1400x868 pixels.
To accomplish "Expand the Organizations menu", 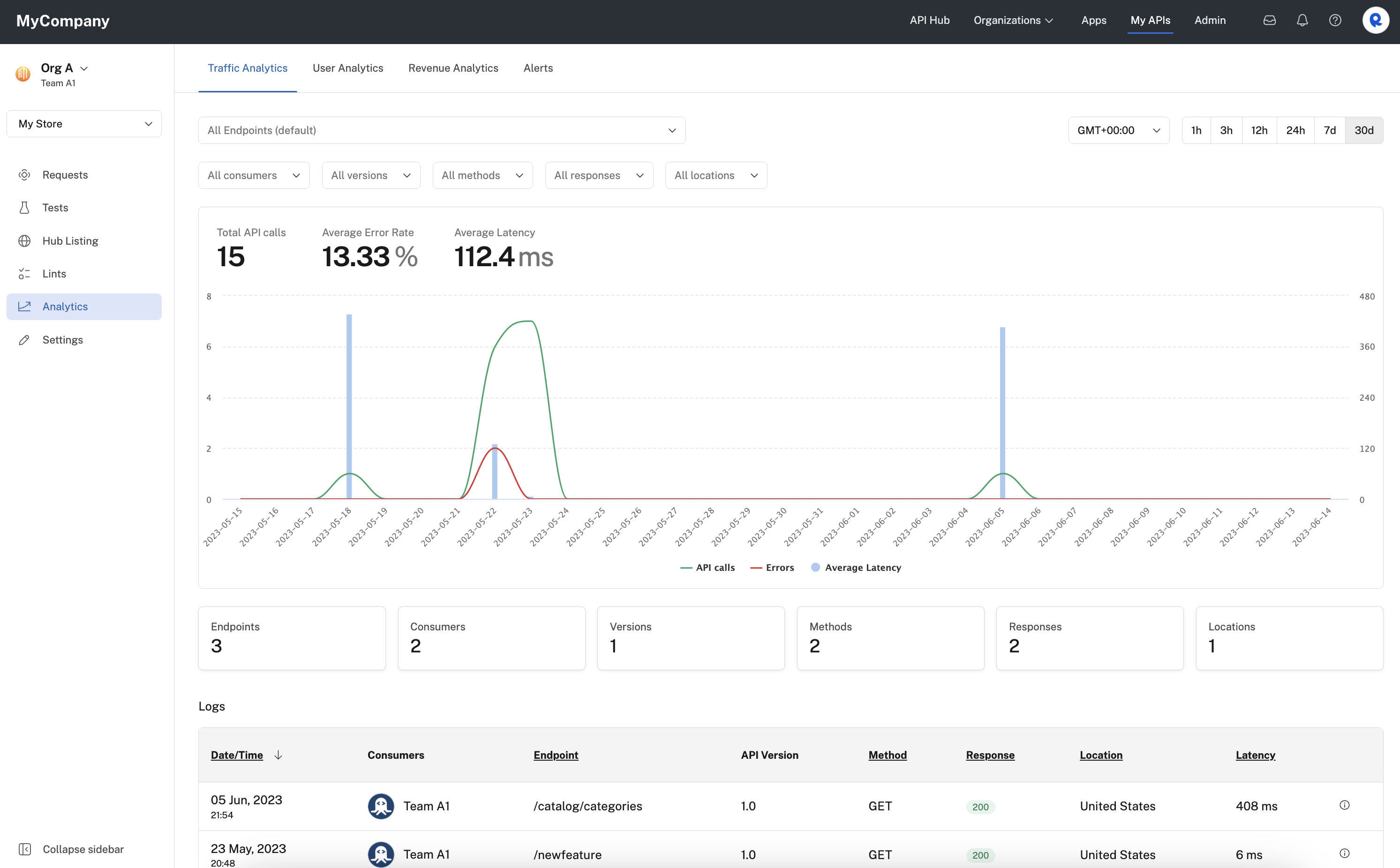I will click(x=1013, y=20).
